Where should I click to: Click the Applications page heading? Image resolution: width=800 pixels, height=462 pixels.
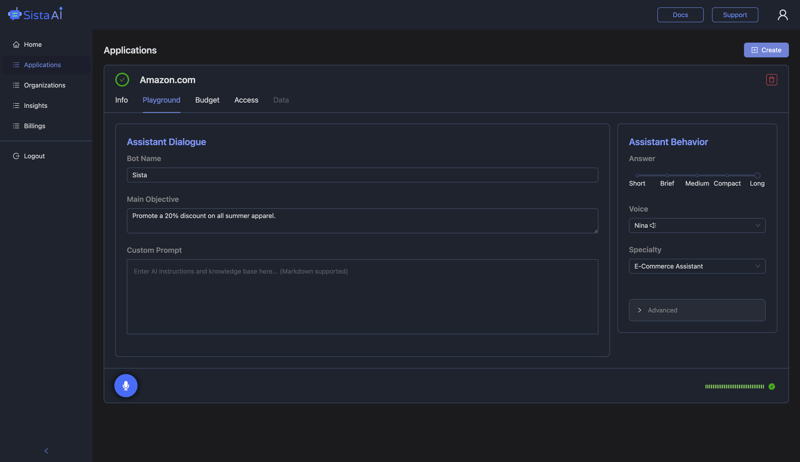pyautogui.click(x=130, y=50)
